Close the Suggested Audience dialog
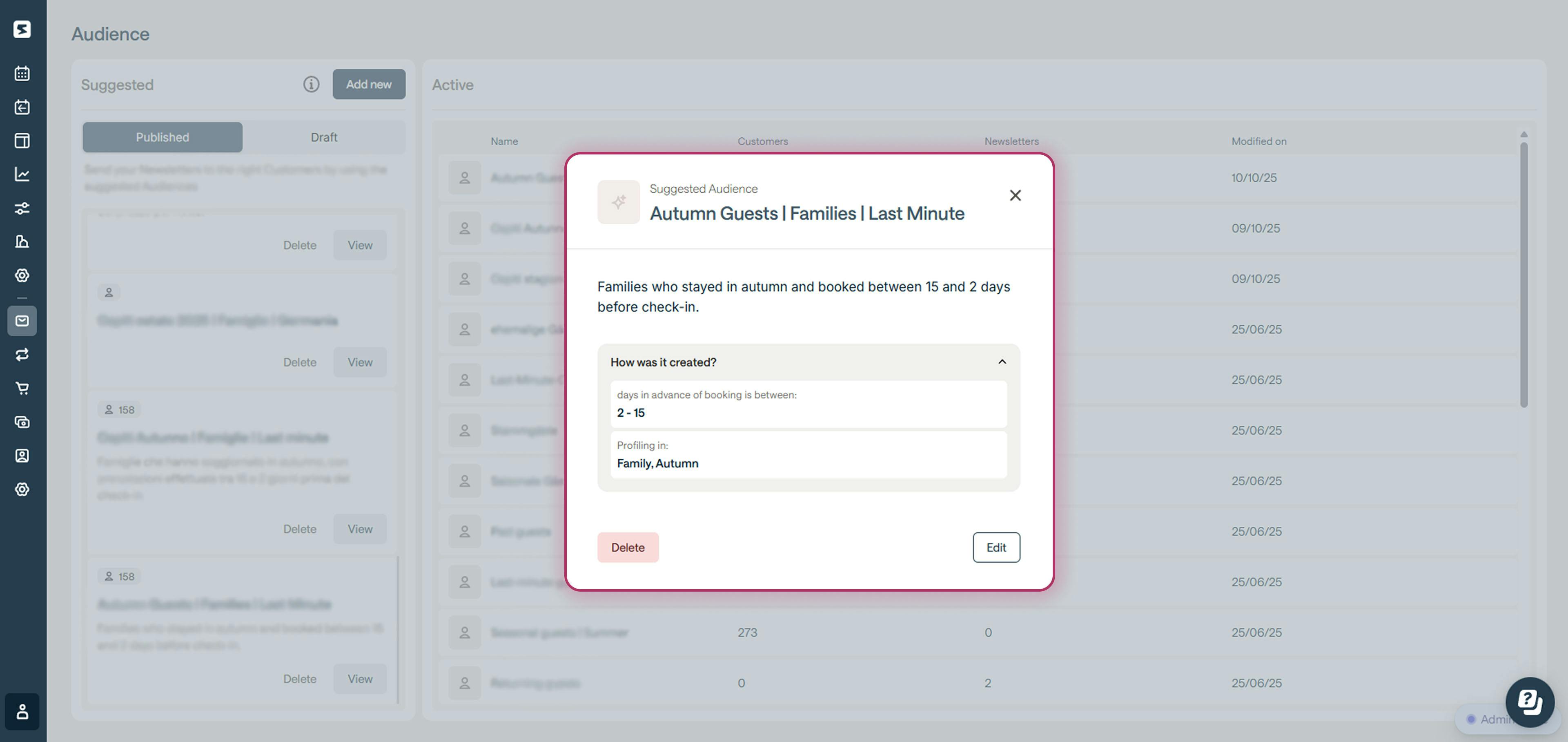Image resolution: width=1568 pixels, height=742 pixels. pyautogui.click(x=1015, y=196)
